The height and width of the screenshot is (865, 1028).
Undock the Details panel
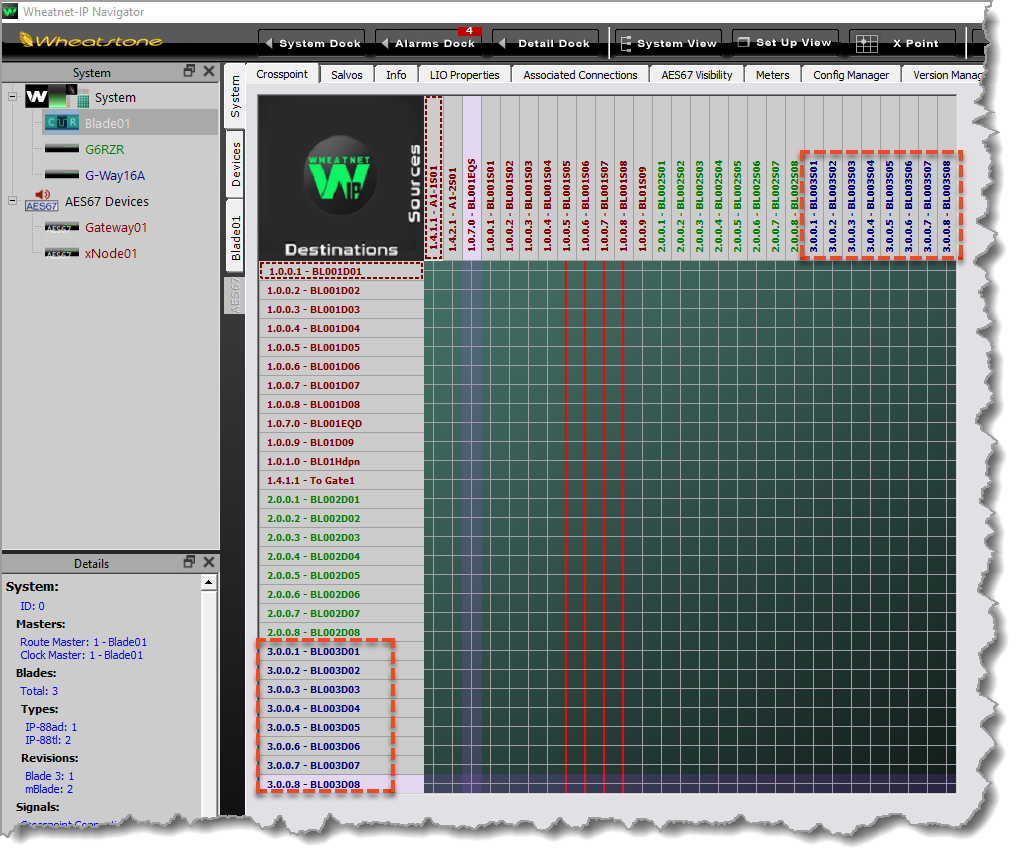pyautogui.click(x=189, y=563)
